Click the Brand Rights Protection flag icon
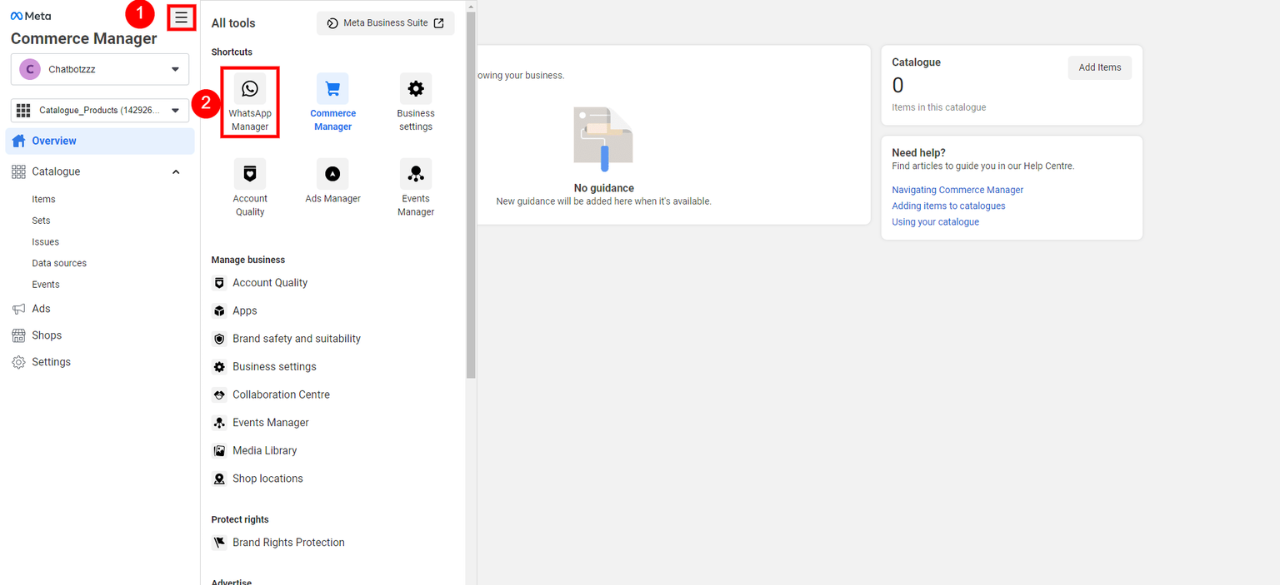Screen dimensions: 1280x585 (x=220, y=543)
